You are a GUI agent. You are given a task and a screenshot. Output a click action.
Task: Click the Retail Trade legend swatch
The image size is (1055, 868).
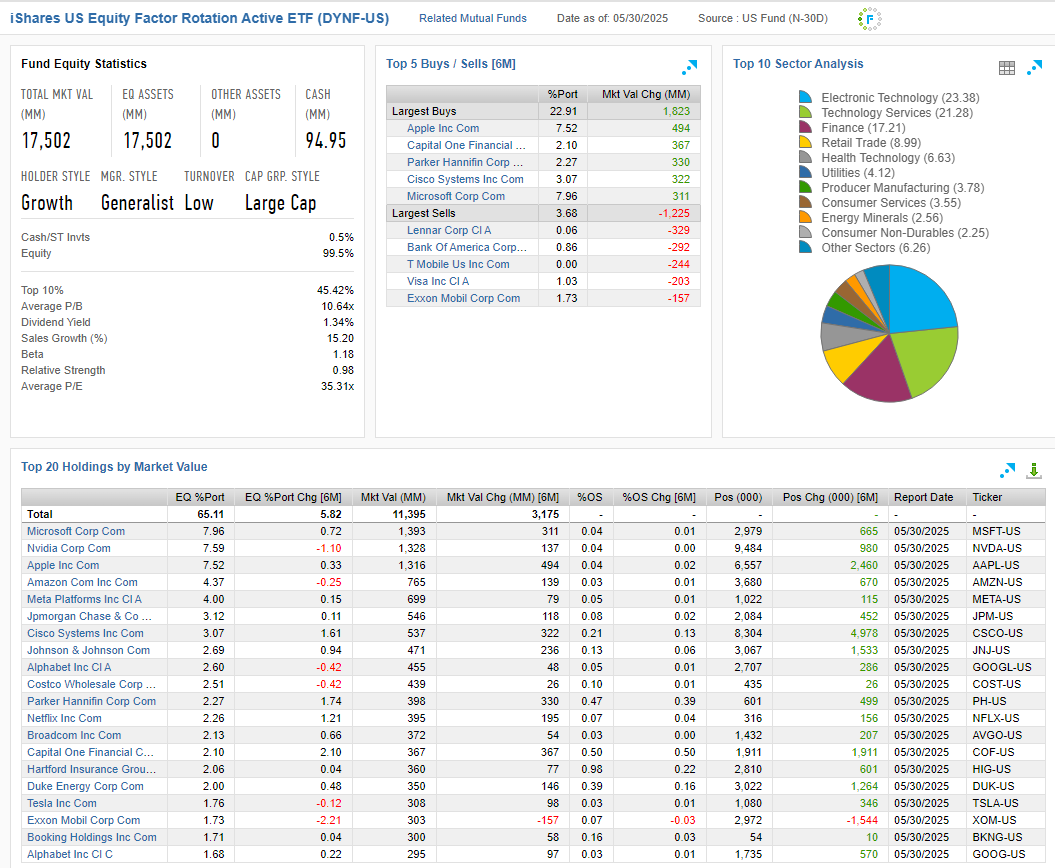coord(805,142)
